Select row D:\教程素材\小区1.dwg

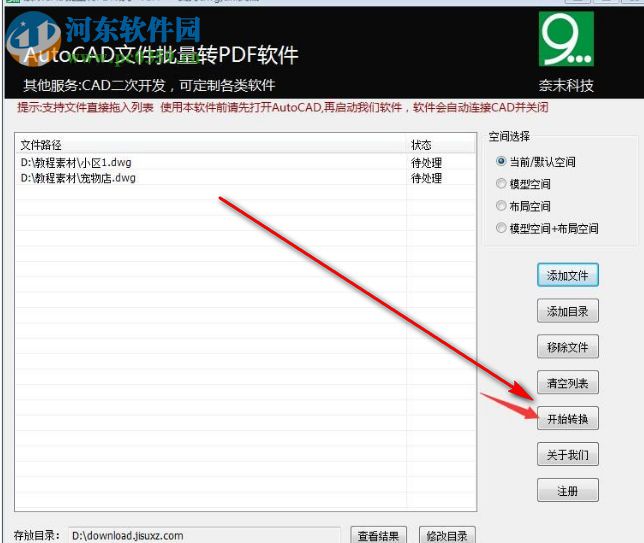point(245,163)
